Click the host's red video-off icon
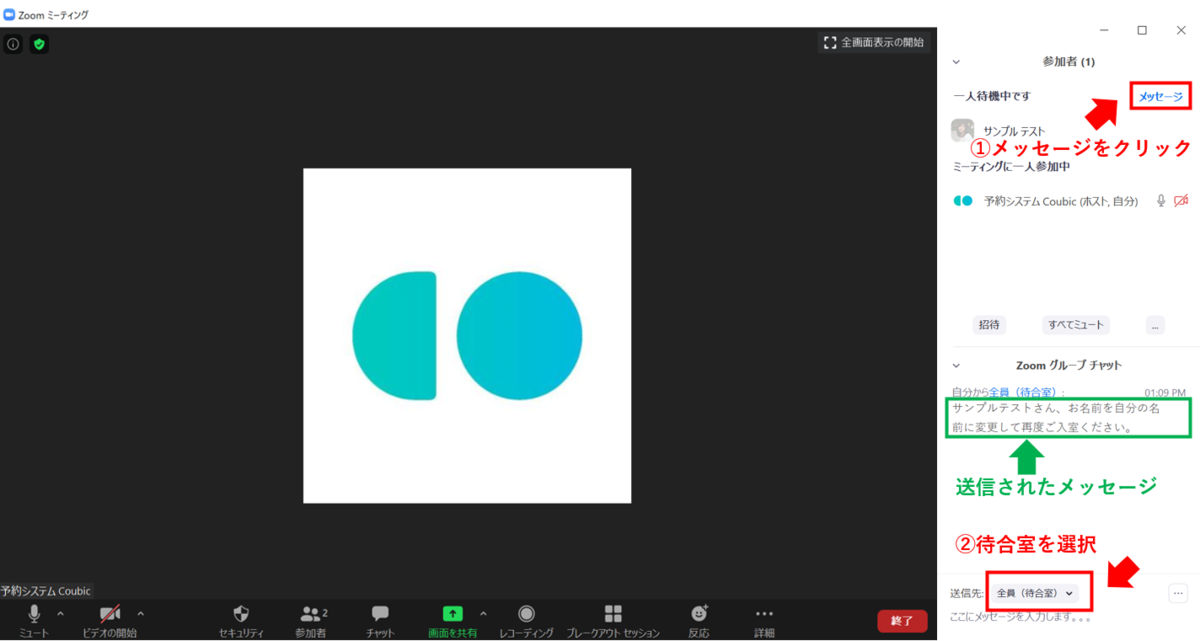Screen dimensions: 1200x641 1181,201
